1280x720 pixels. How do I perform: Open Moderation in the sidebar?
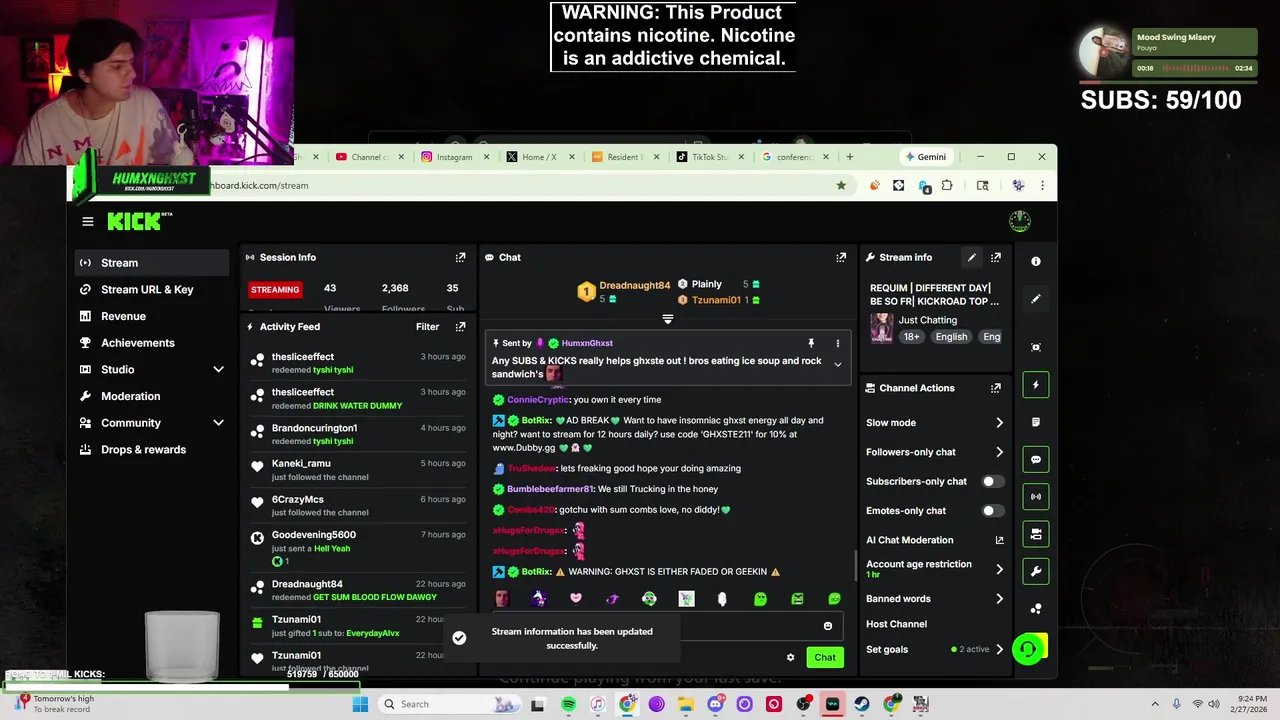(152, 396)
